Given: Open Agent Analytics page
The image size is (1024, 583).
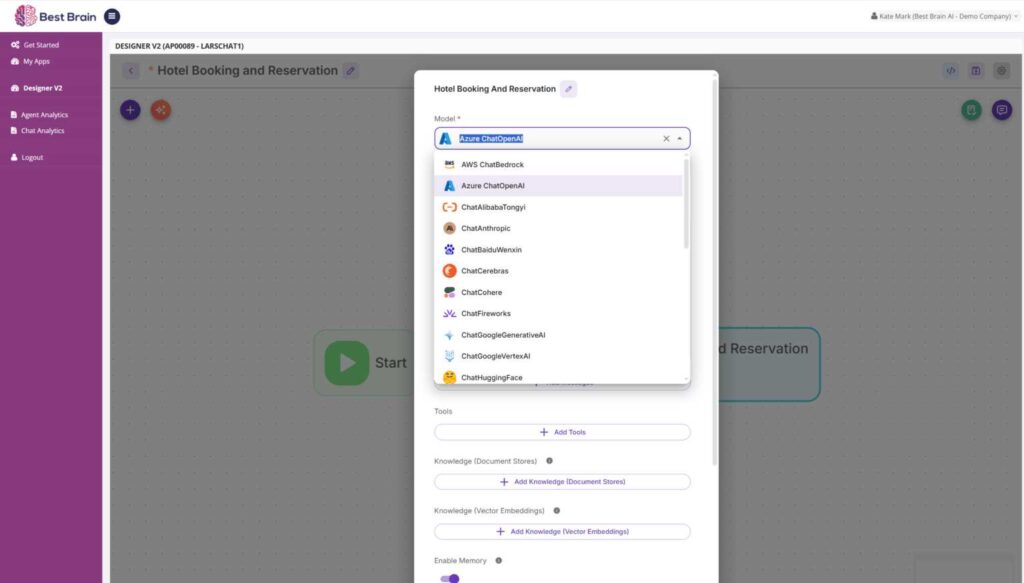Looking at the screenshot, I should [39, 115].
